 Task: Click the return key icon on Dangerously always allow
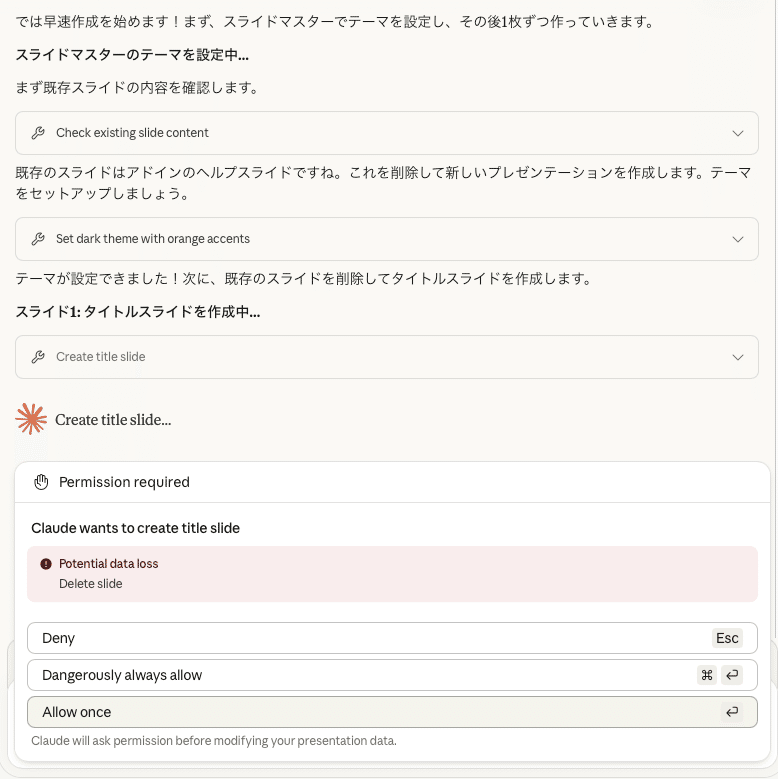[x=732, y=675]
